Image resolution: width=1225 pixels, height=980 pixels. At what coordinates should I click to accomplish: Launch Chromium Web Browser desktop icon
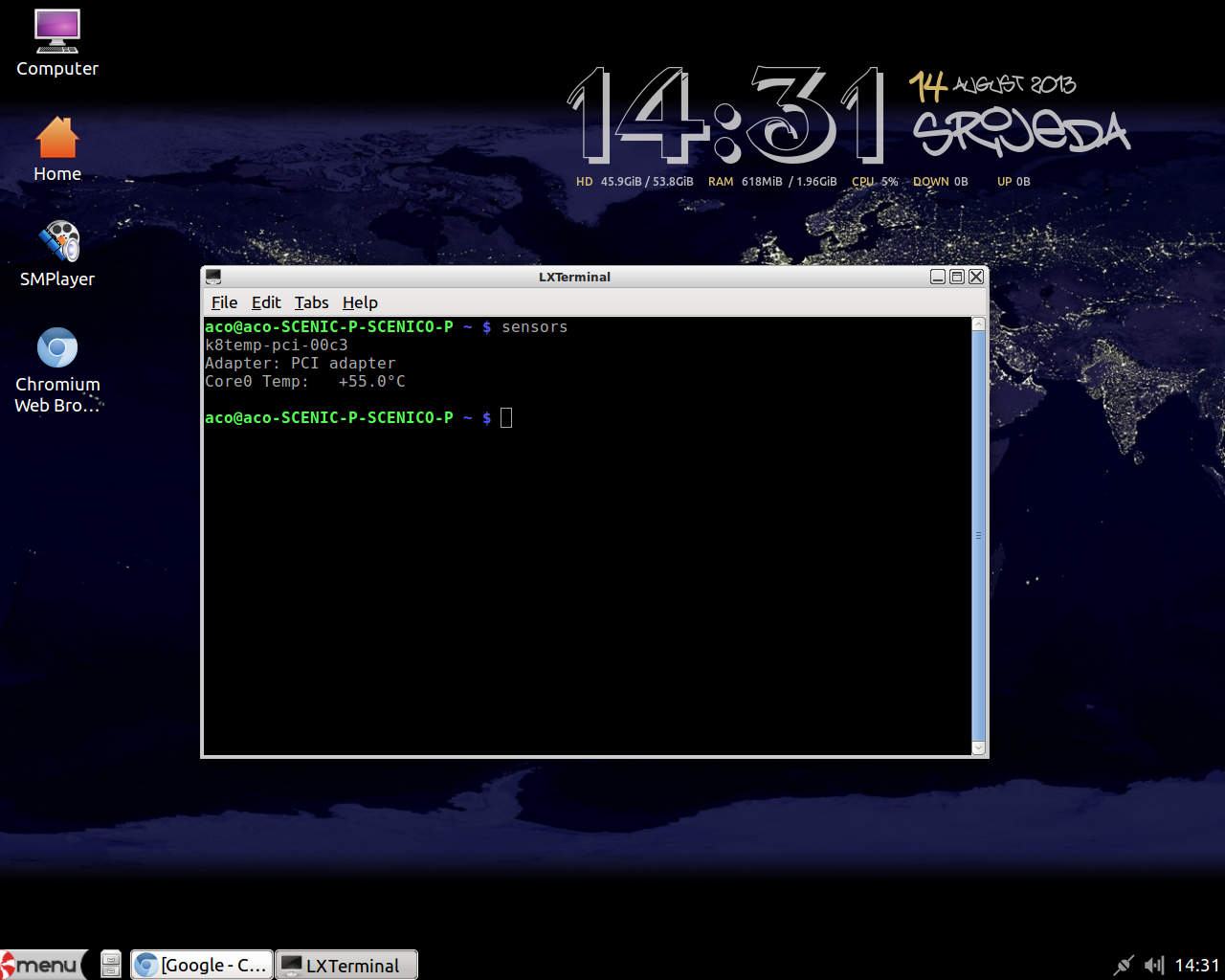(57, 348)
